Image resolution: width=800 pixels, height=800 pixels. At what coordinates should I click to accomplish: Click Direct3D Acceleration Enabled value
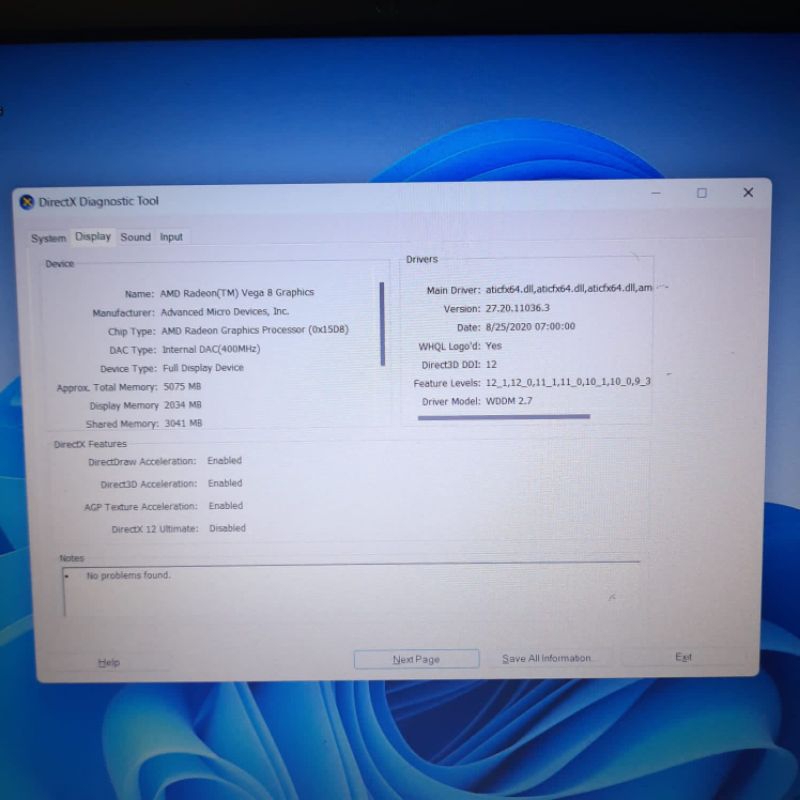click(x=225, y=483)
